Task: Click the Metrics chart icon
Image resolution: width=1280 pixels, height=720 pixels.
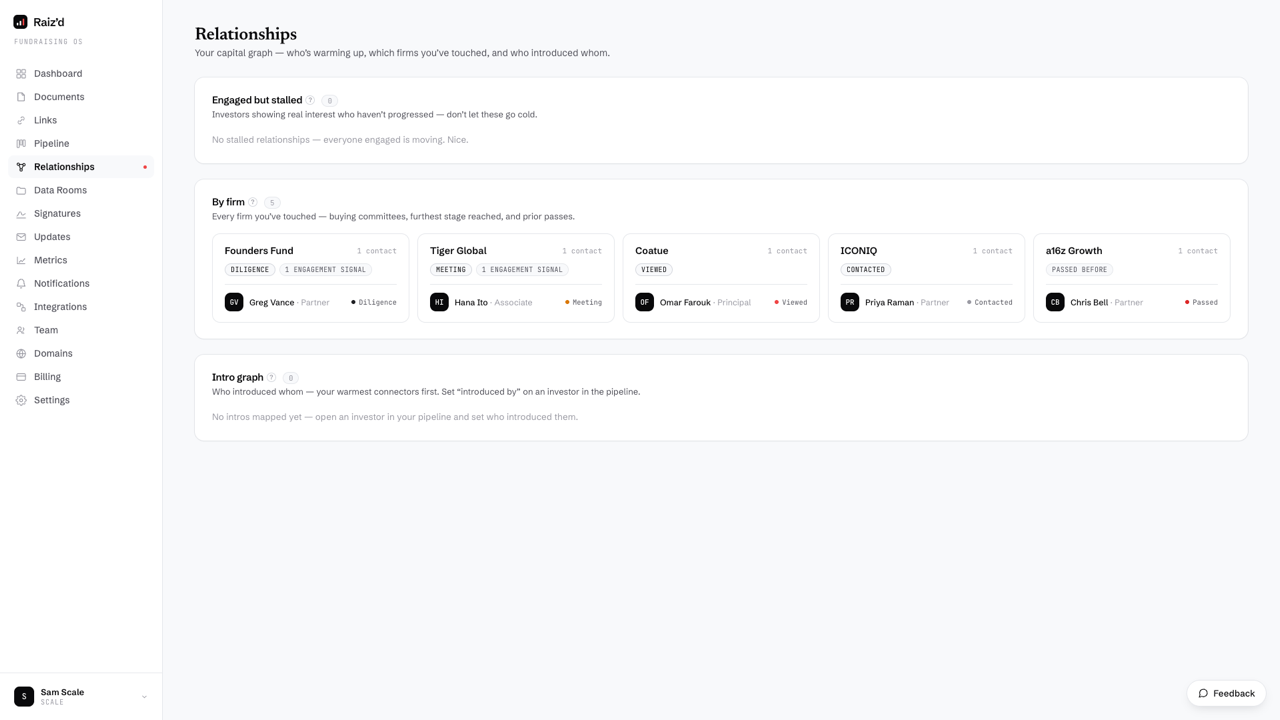Action: [21, 260]
